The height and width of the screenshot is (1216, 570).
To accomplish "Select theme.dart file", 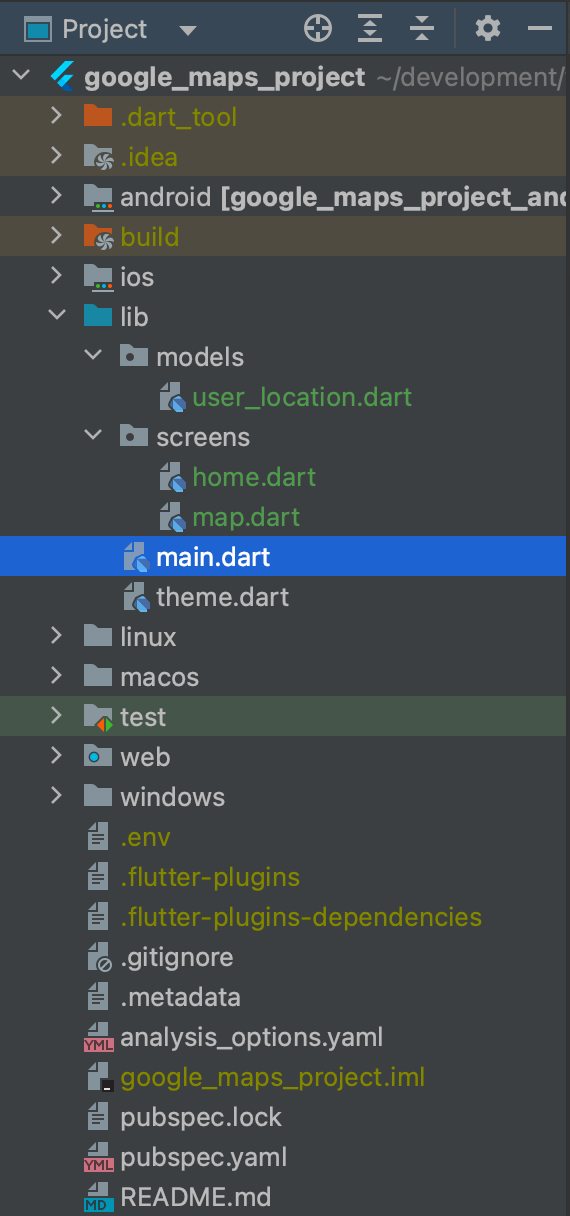I will tap(222, 597).
